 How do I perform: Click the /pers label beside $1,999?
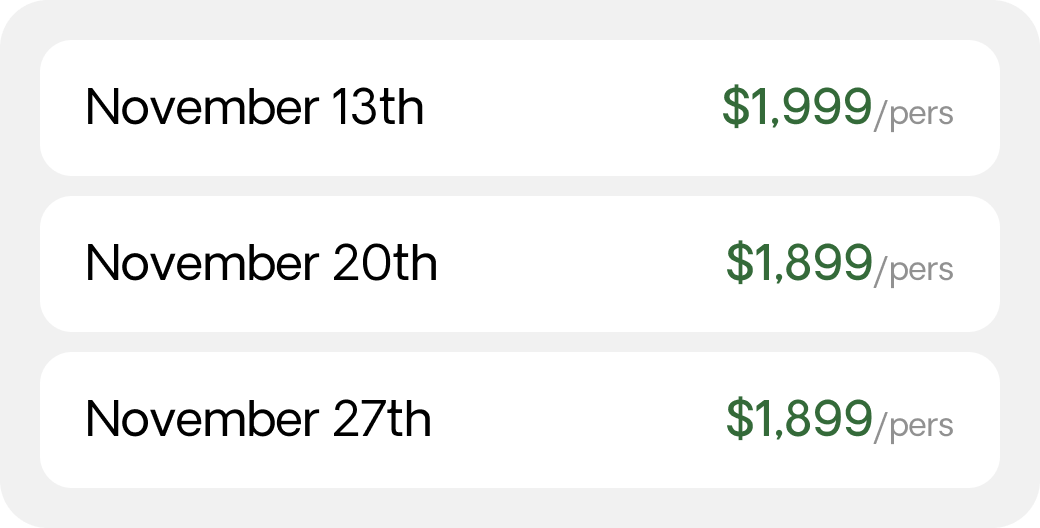(x=913, y=115)
